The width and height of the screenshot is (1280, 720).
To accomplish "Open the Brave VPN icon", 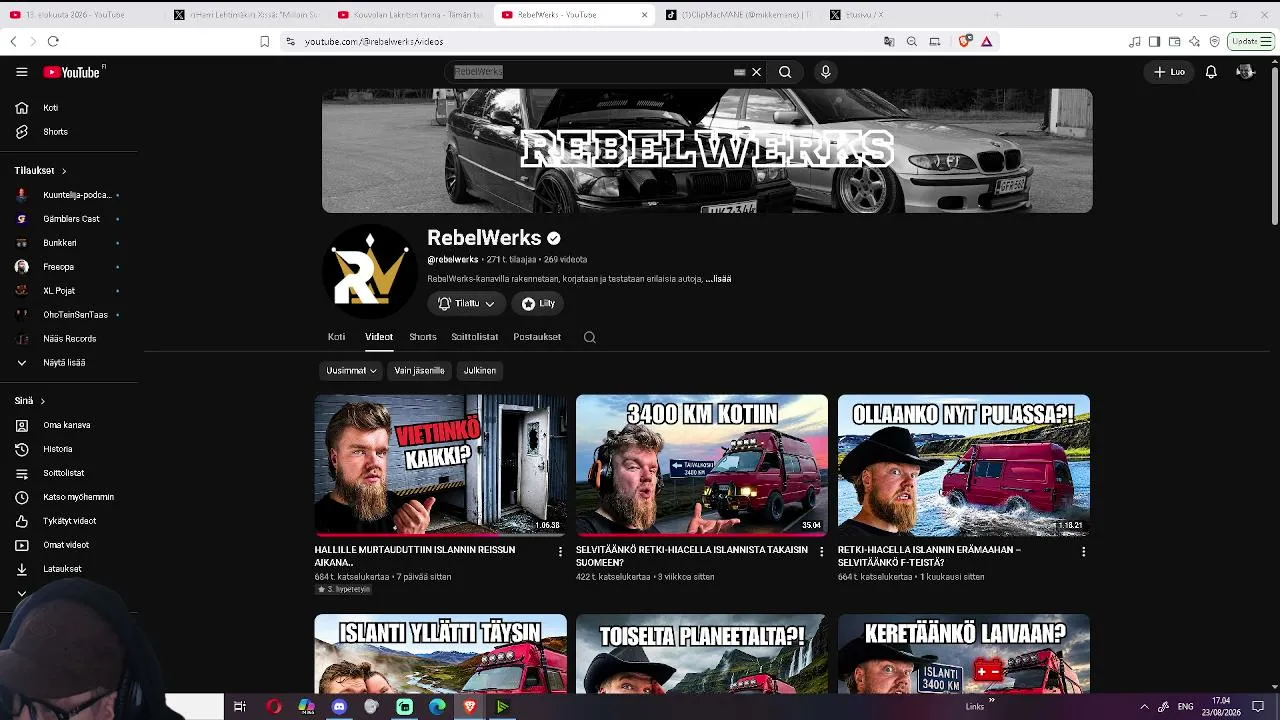I will coord(1214,41).
